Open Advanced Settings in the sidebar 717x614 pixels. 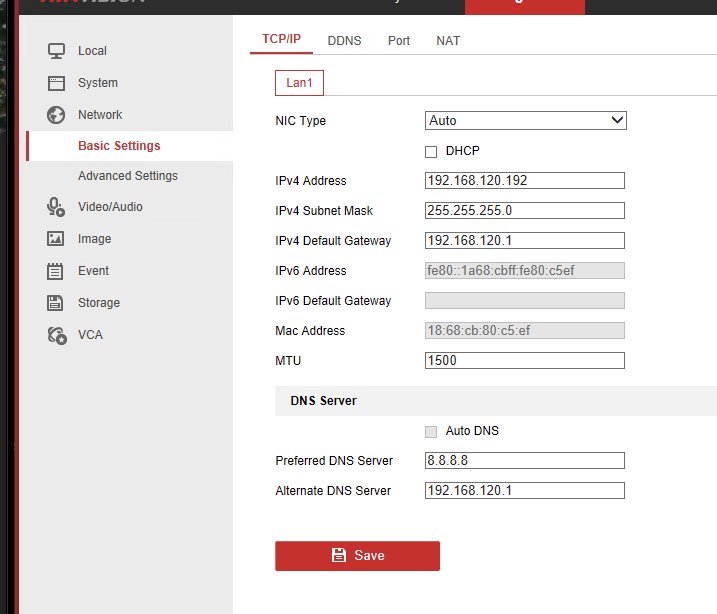coord(128,176)
